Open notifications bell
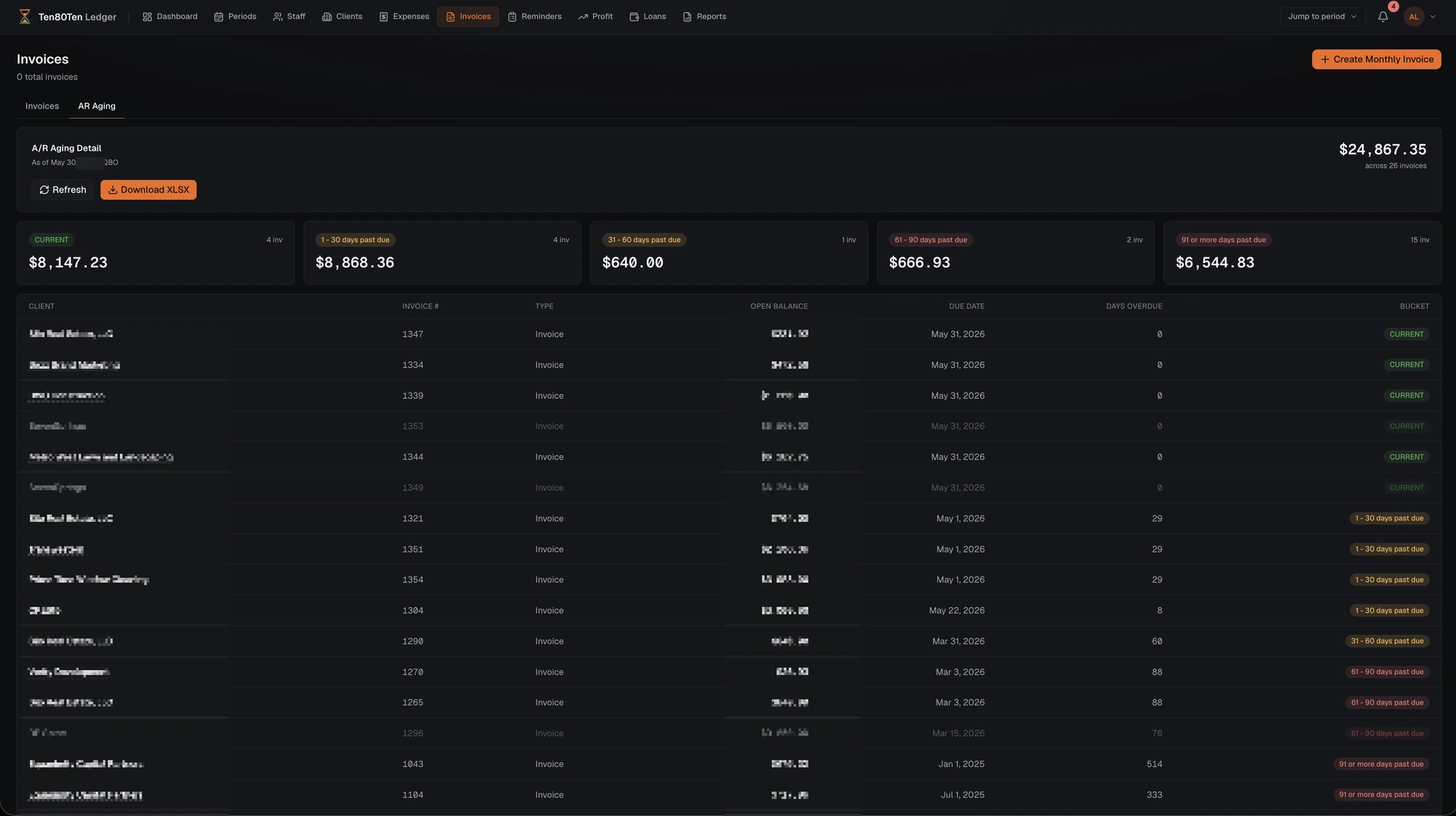The height and width of the screenshot is (816, 1456). (1382, 17)
